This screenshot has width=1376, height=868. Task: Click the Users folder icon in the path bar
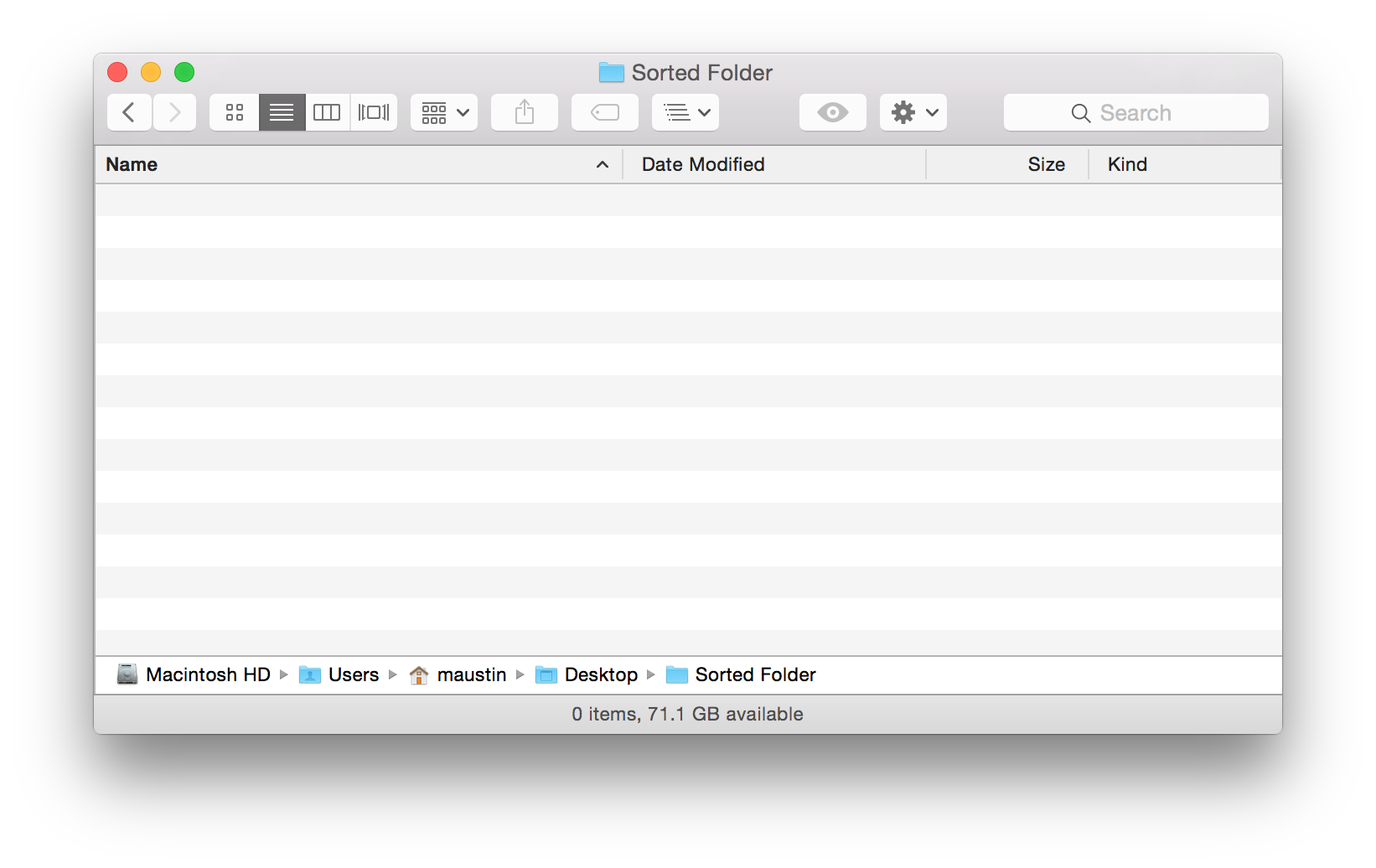(x=310, y=674)
